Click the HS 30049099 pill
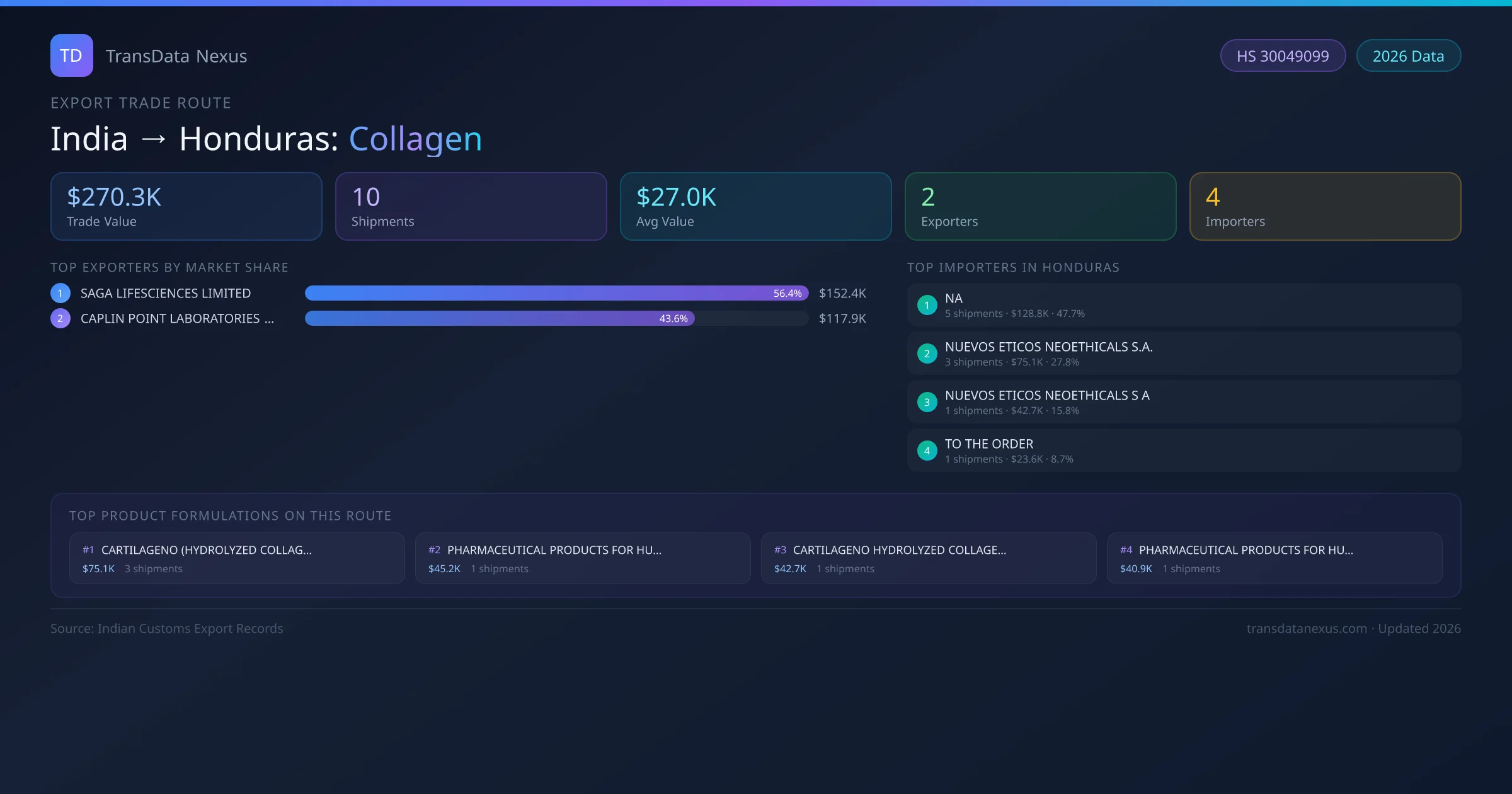Screen dimensions: 1512x794 1282,56
